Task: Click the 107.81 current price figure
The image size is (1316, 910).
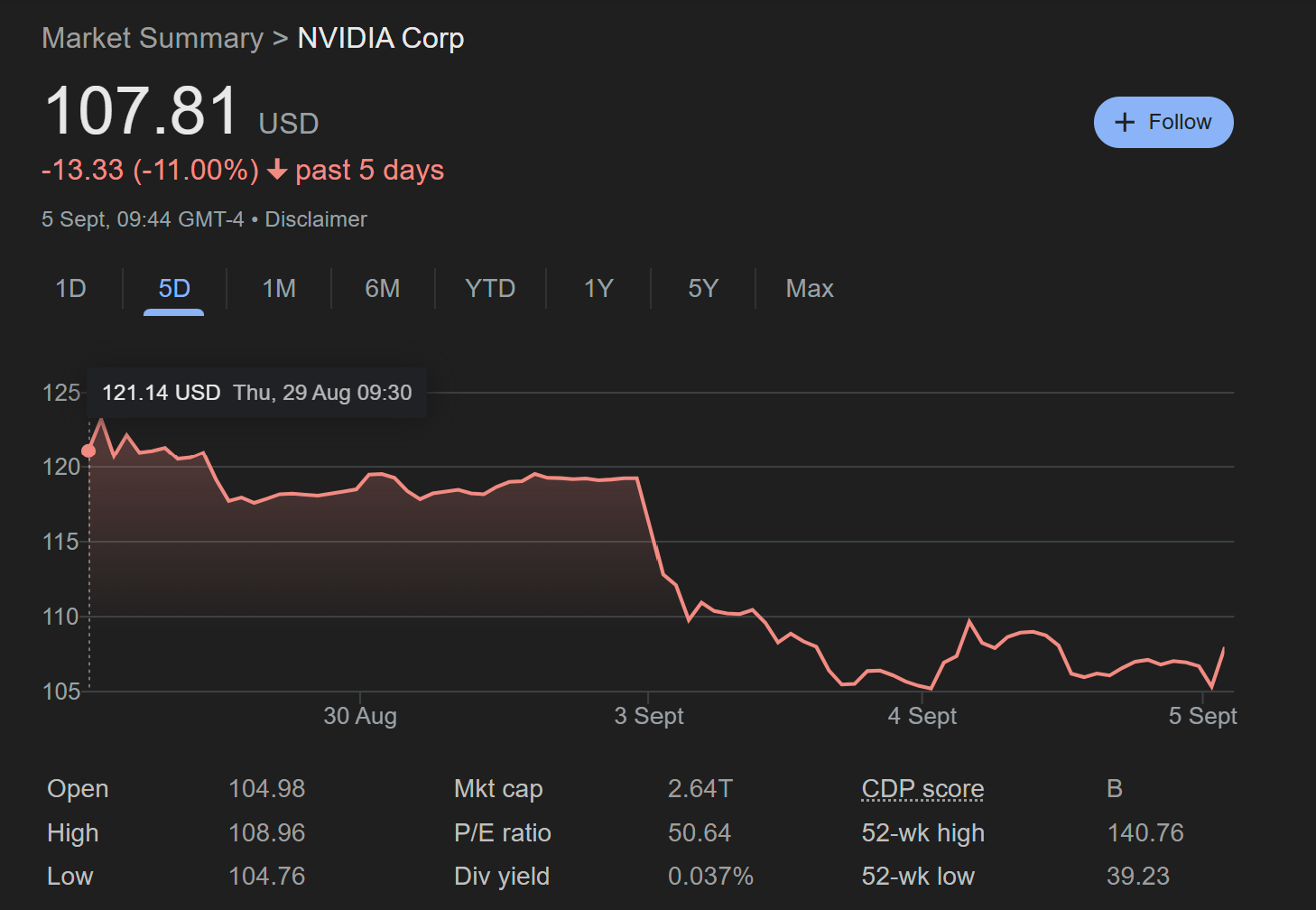Action: 142,111
